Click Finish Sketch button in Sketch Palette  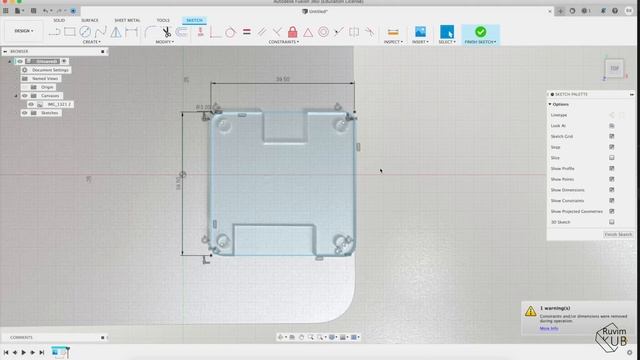(x=618, y=235)
